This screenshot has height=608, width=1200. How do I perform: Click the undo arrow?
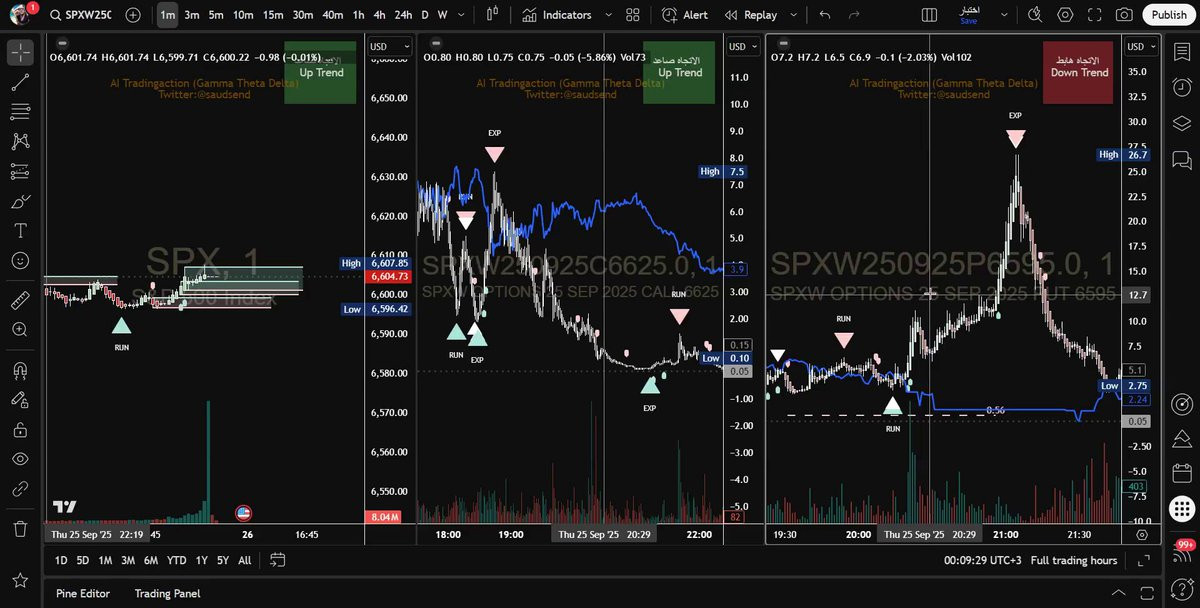[825, 15]
